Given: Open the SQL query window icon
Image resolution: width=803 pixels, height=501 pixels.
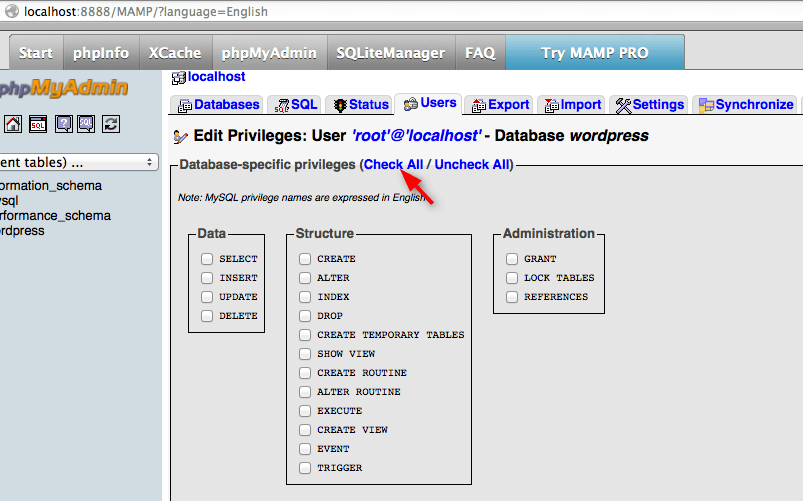Looking at the screenshot, I should pos(38,124).
